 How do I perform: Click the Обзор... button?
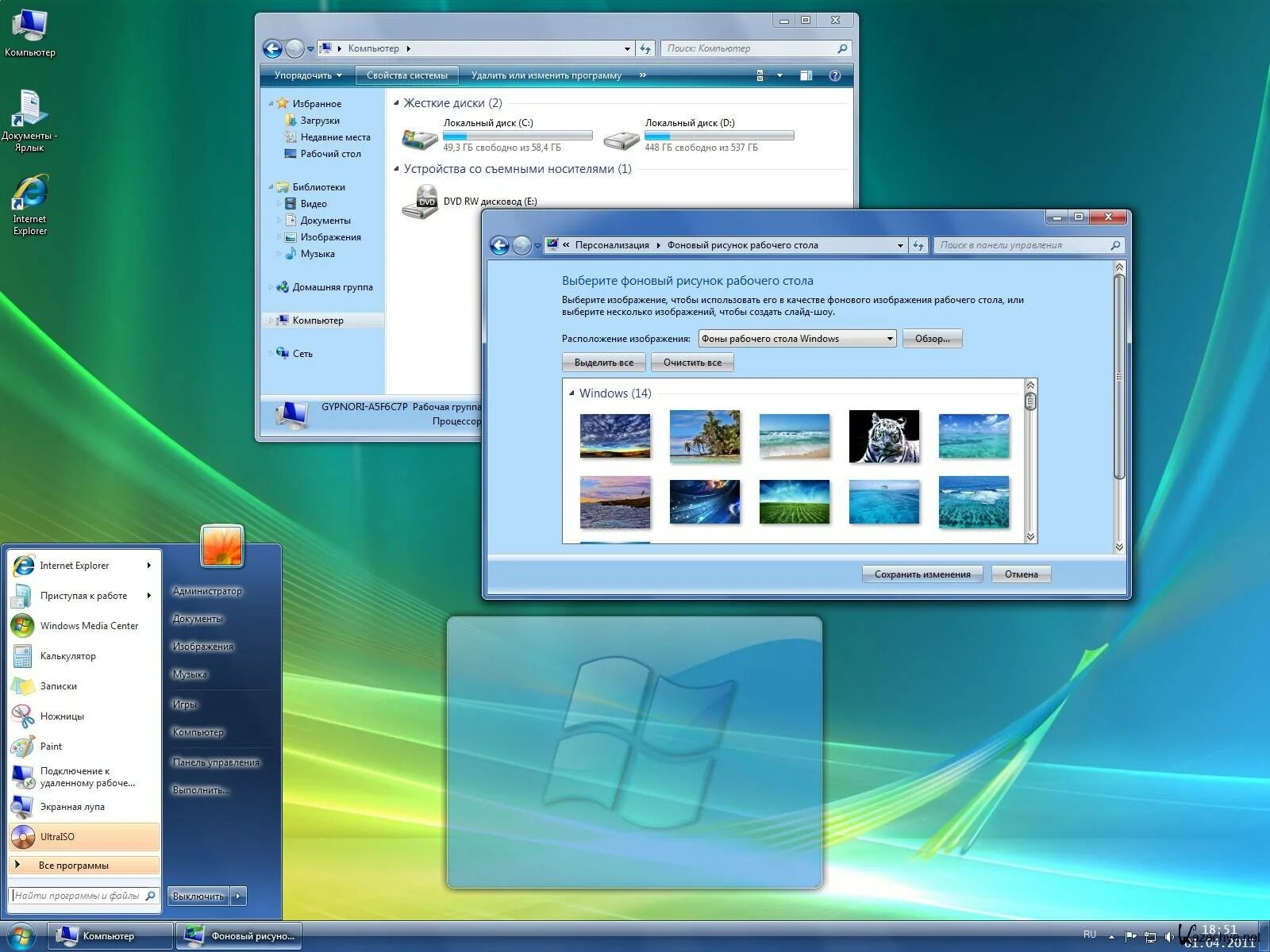(932, 339)
